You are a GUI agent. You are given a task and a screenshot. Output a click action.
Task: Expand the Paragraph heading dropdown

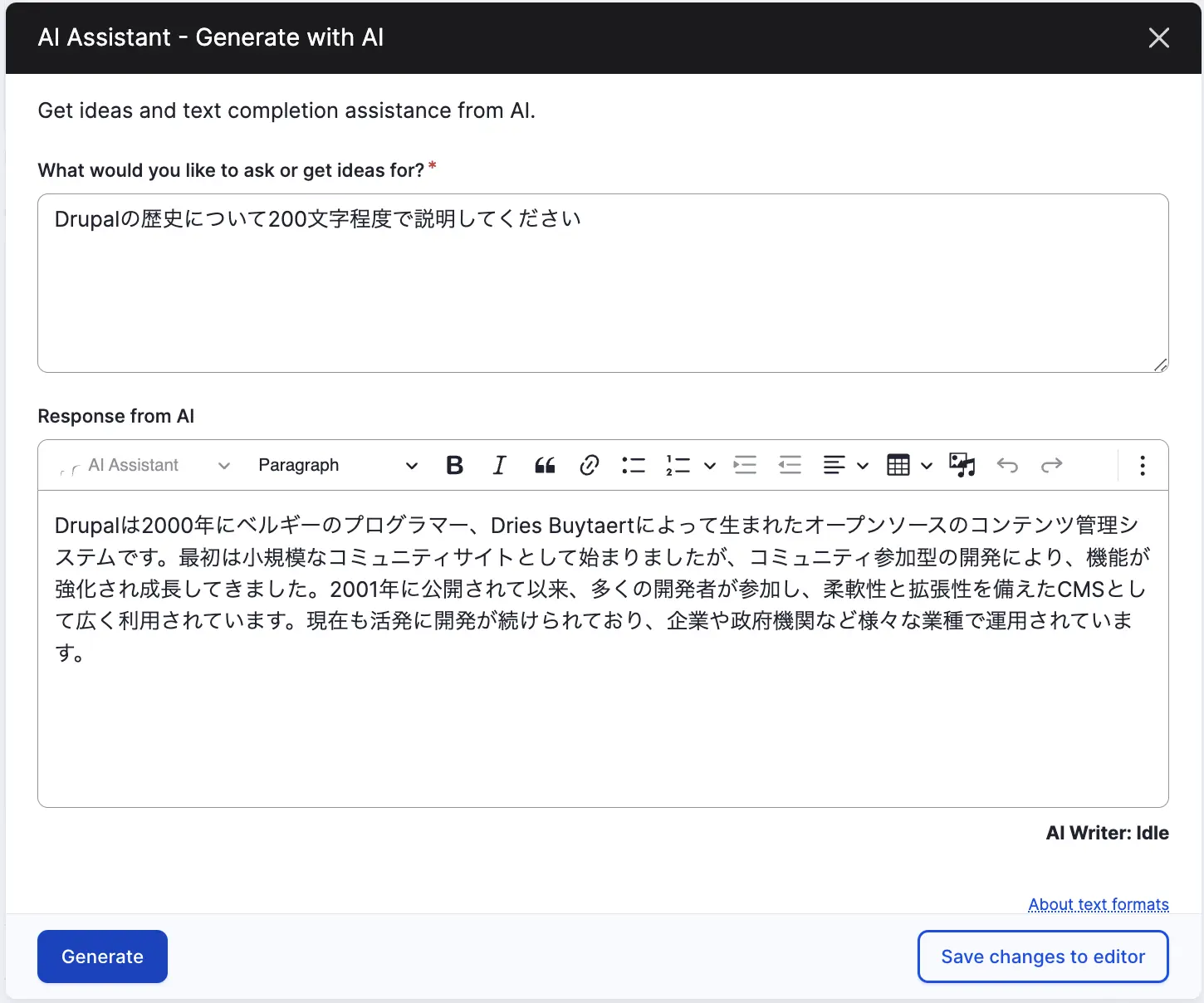(x=337, y=466)
